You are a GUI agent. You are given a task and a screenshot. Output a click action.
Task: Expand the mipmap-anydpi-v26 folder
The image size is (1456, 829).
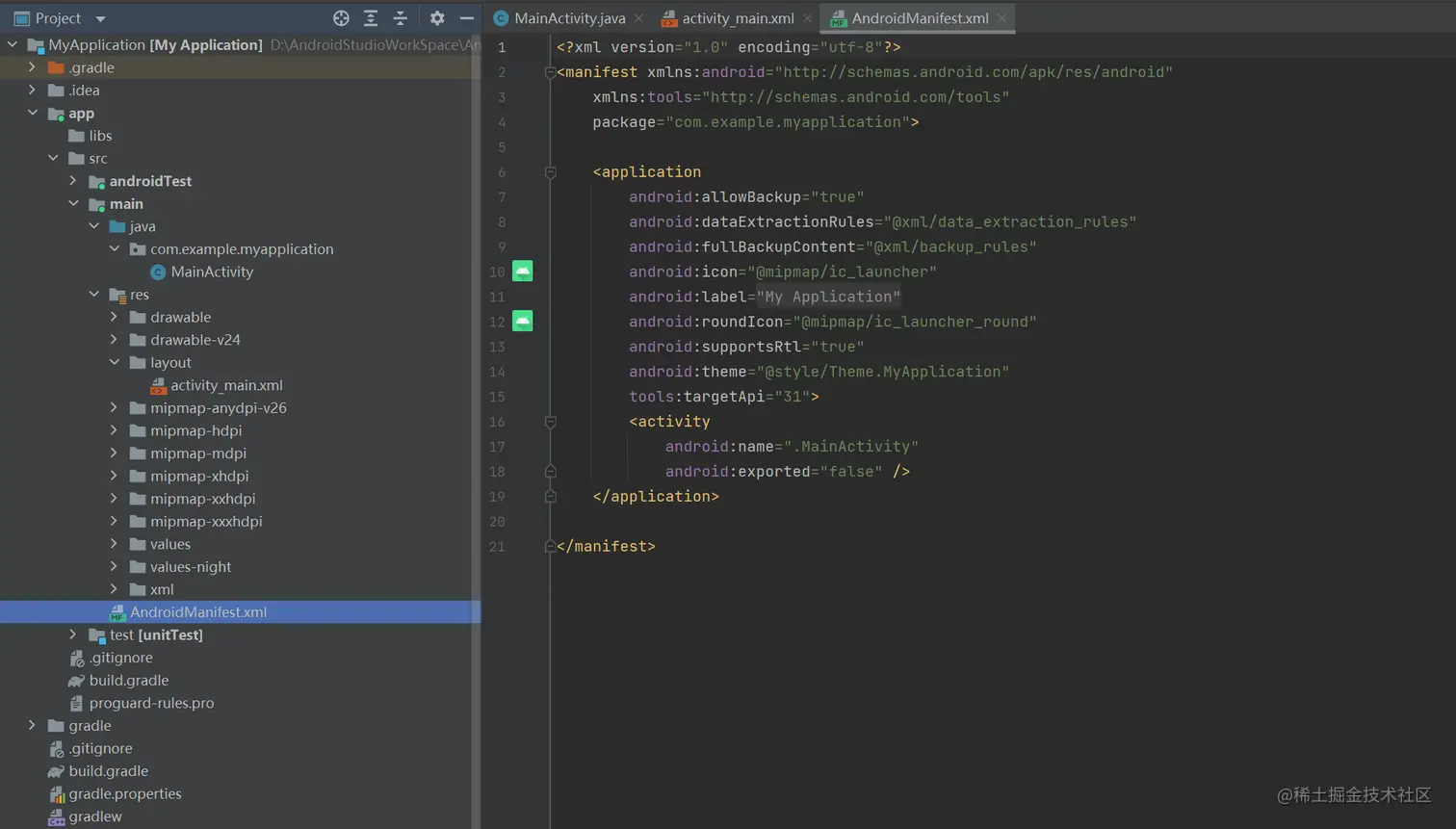pyautogui.click(x=115, y=408)
